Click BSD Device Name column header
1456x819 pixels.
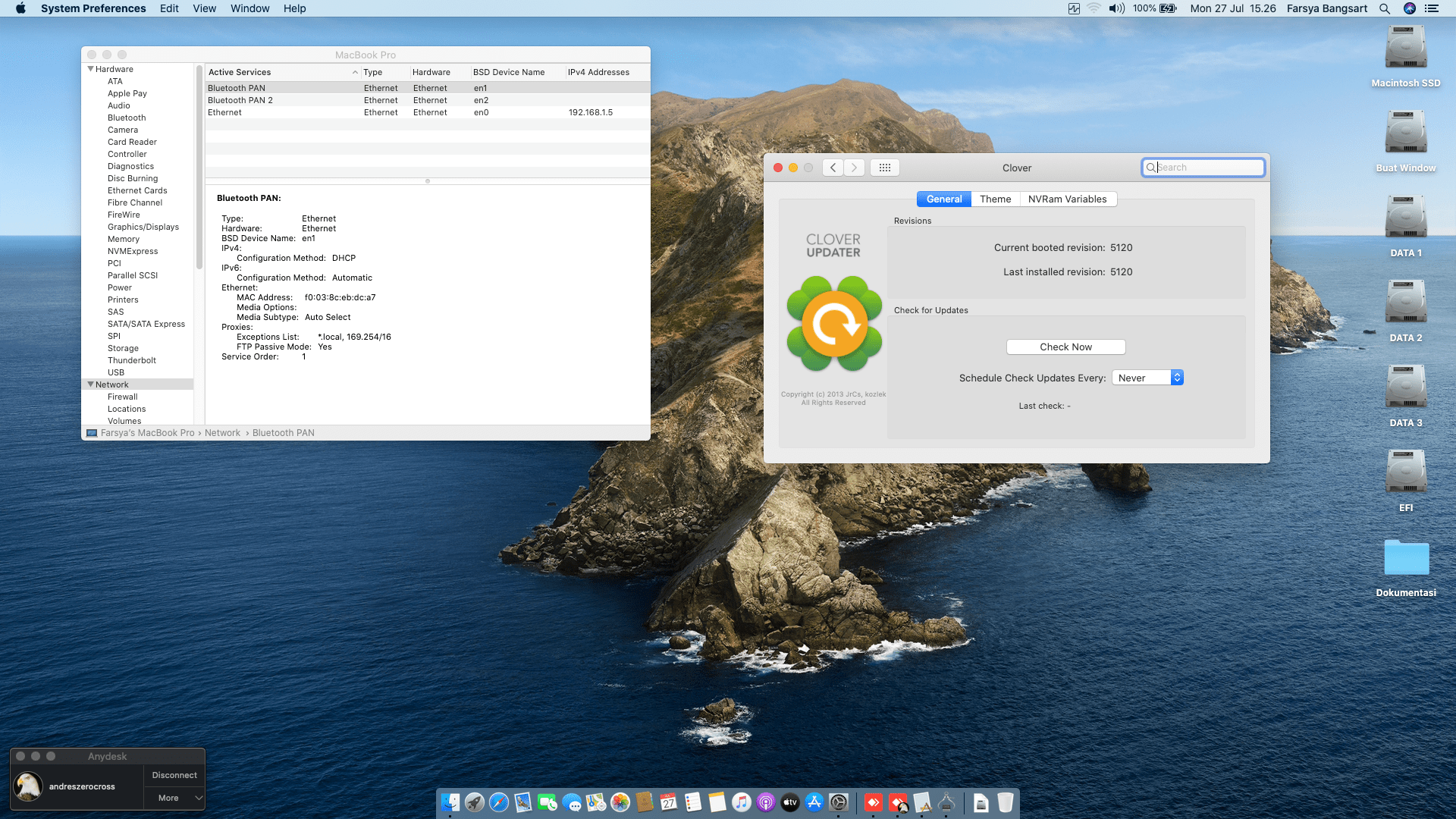518,72
